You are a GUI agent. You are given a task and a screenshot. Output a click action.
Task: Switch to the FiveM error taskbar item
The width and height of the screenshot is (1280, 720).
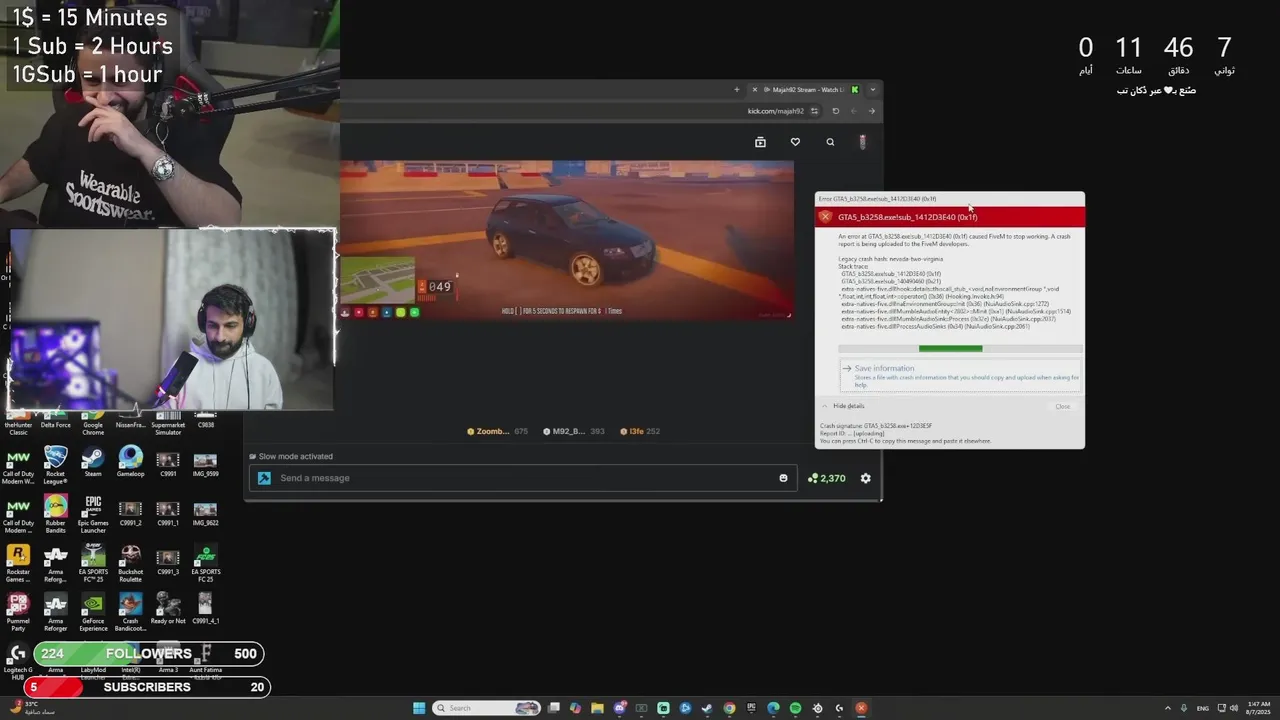click(x=861, y=708)
